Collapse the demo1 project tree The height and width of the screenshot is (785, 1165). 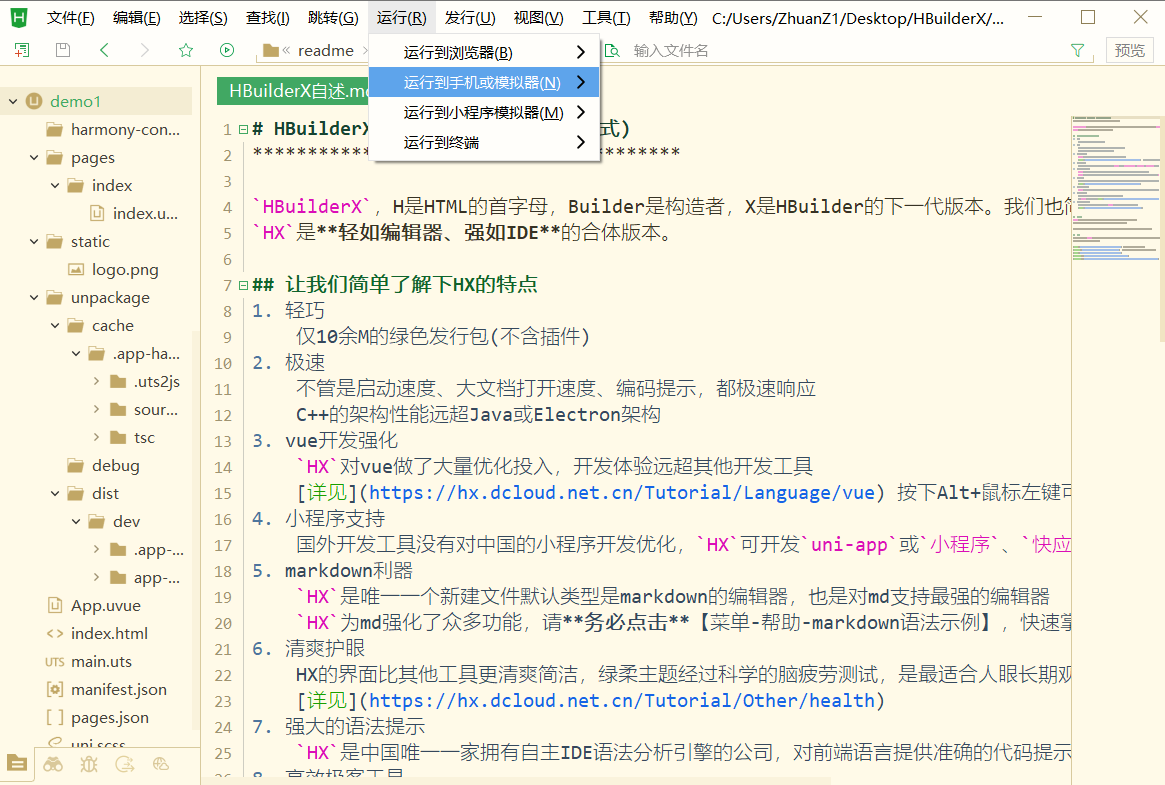(x=13, y=101)
